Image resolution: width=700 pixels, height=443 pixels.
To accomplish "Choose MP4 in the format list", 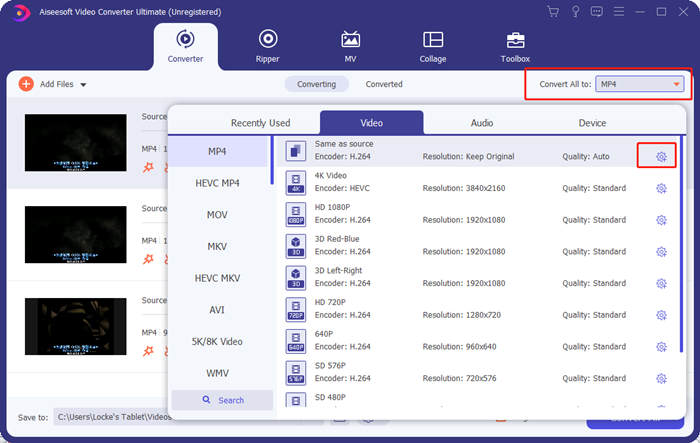I will click(217, 151).
